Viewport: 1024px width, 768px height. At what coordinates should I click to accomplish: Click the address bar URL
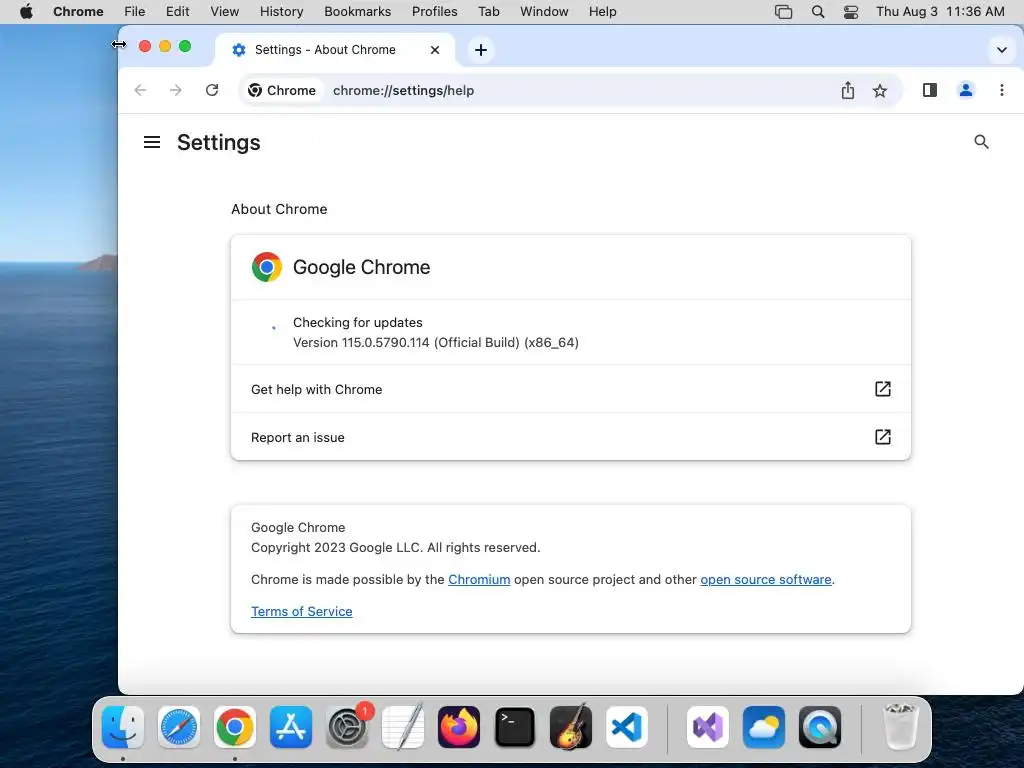[x=404, y=90]
